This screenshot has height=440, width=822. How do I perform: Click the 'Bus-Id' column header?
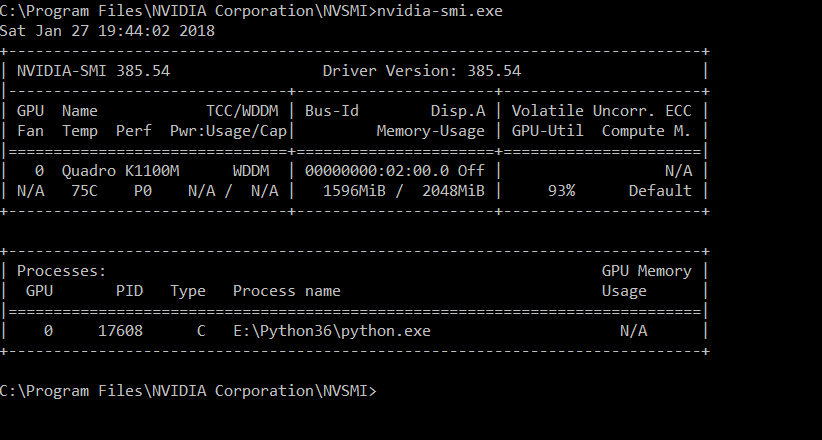click(x=332, y=111)
